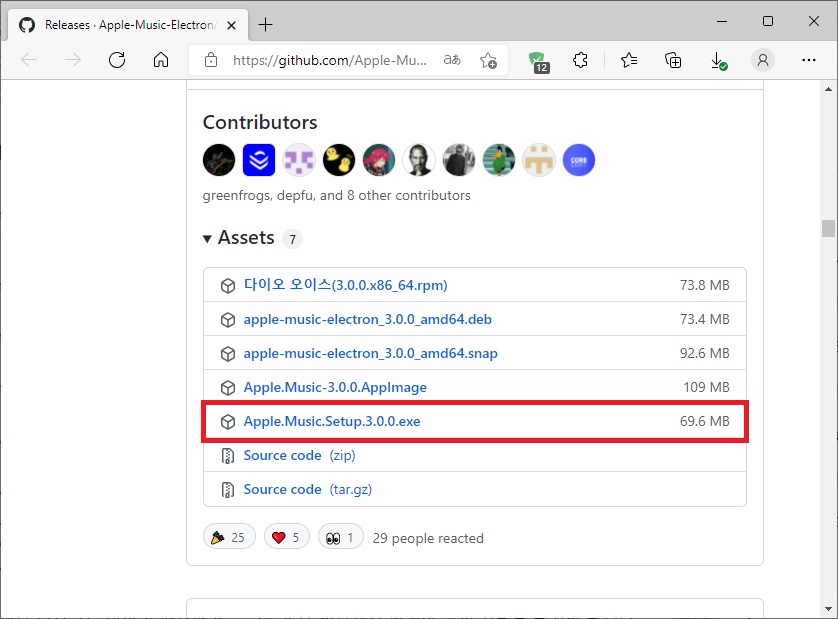Open a new tab with plus button
Viewport: 838px width, 619px height.
(x=265, y=25)
